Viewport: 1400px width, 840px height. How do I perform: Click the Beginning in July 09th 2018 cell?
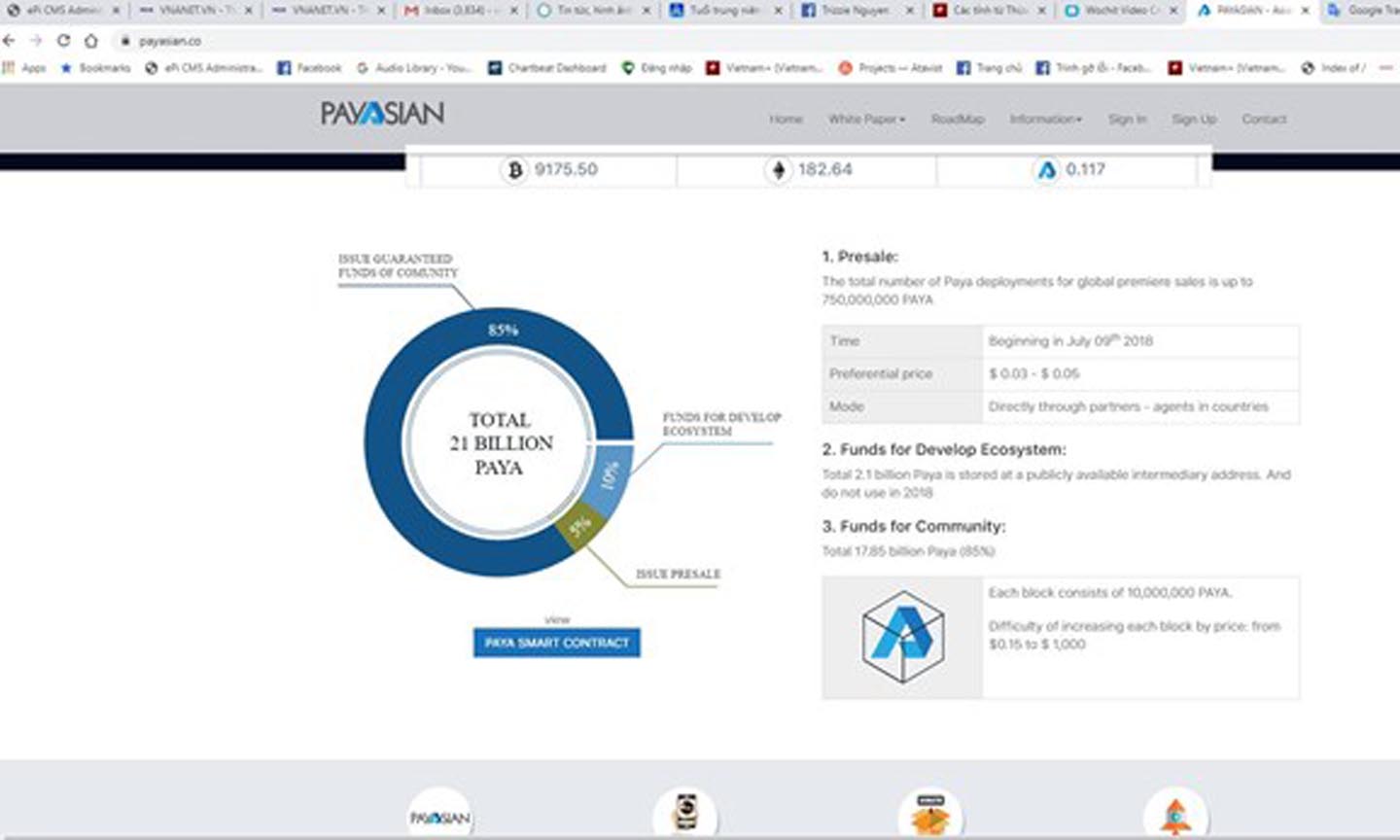point(1140,341)
